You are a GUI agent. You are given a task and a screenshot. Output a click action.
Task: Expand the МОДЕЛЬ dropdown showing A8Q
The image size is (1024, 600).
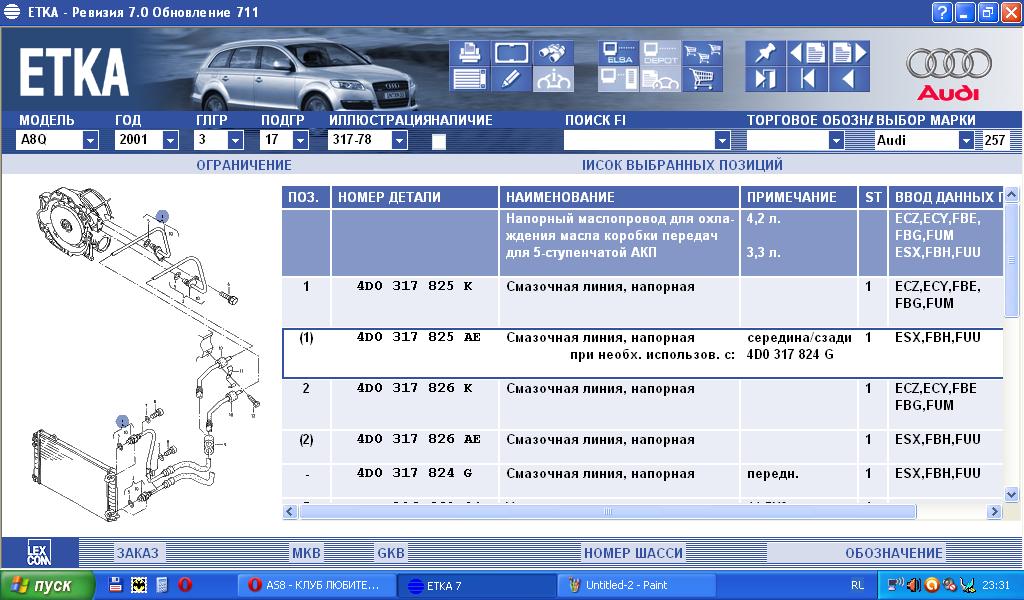pos(90,141)
